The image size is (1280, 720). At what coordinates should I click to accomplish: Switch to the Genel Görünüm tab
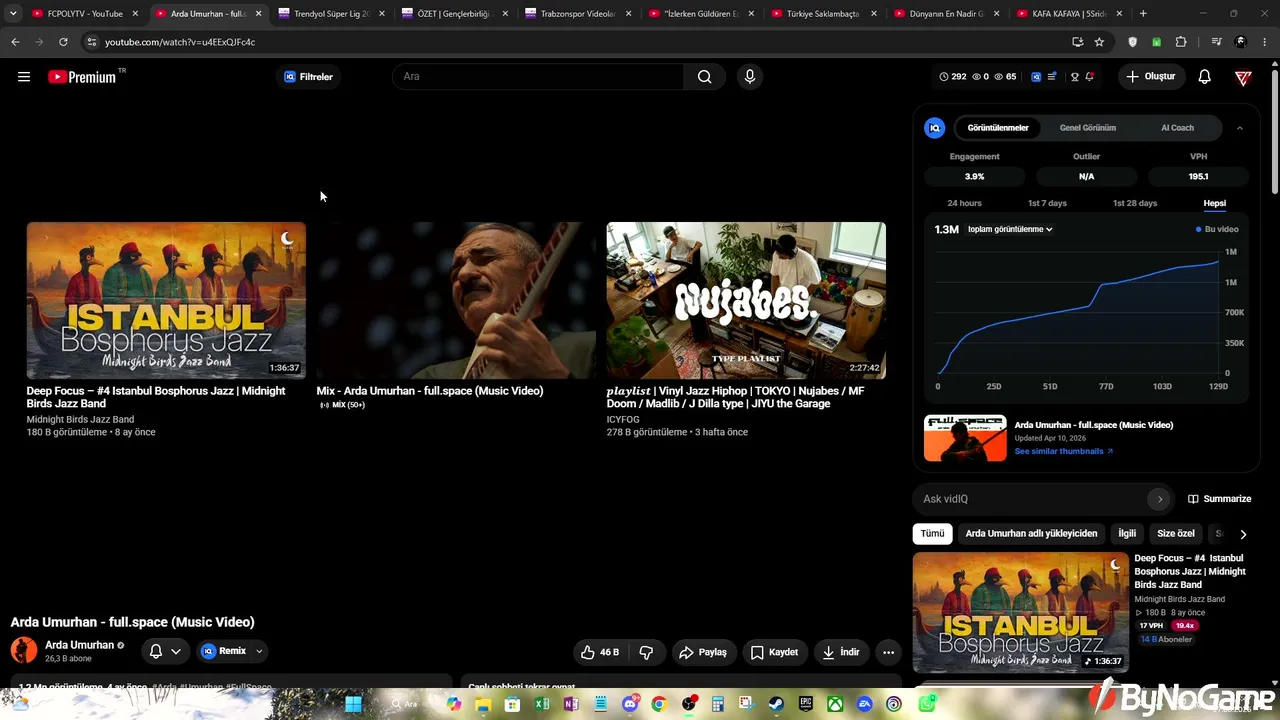1088,128
